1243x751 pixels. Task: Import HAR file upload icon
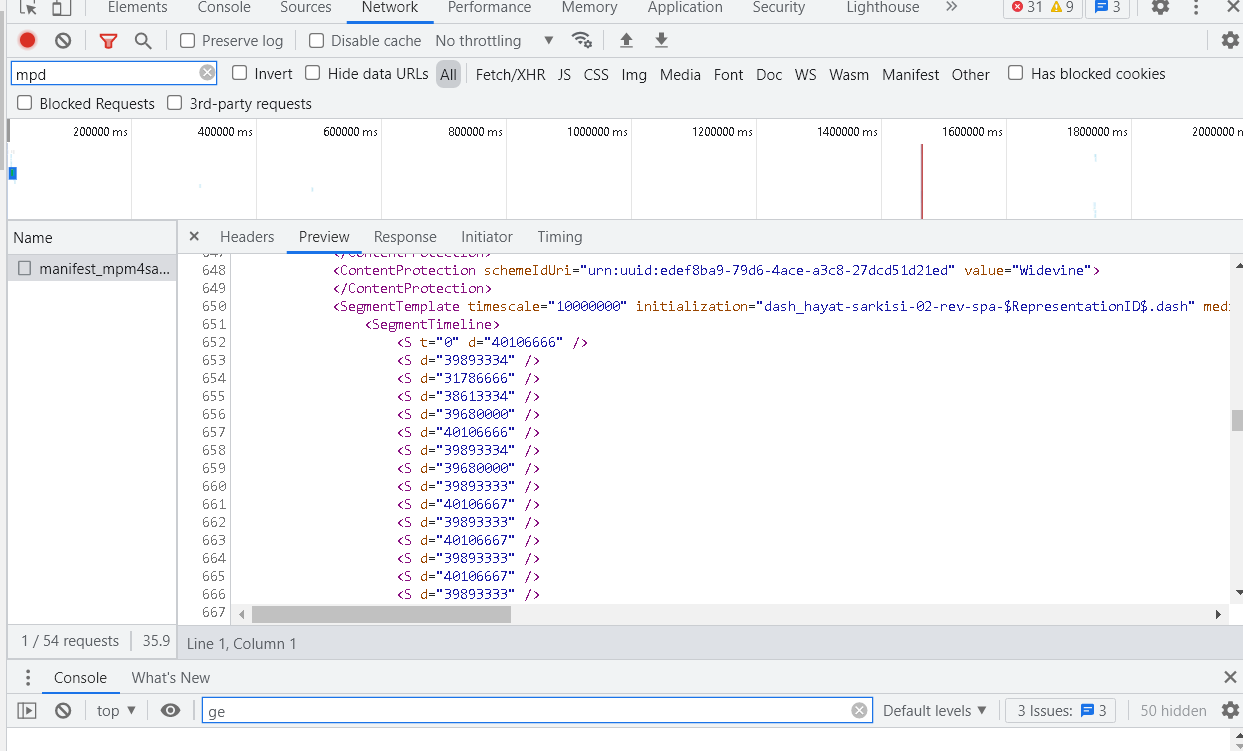pos(626,41)
